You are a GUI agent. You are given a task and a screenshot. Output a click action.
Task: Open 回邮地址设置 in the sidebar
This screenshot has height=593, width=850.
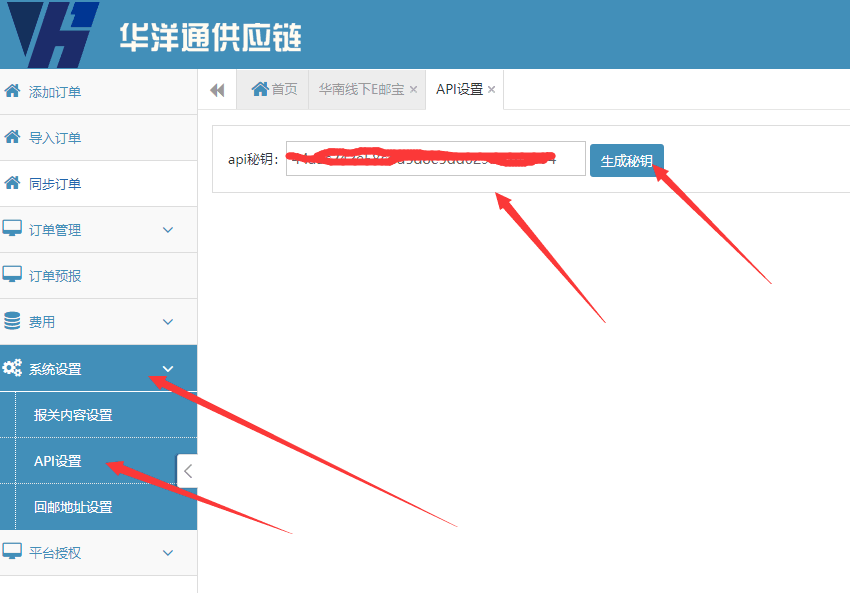click(73, 507)
